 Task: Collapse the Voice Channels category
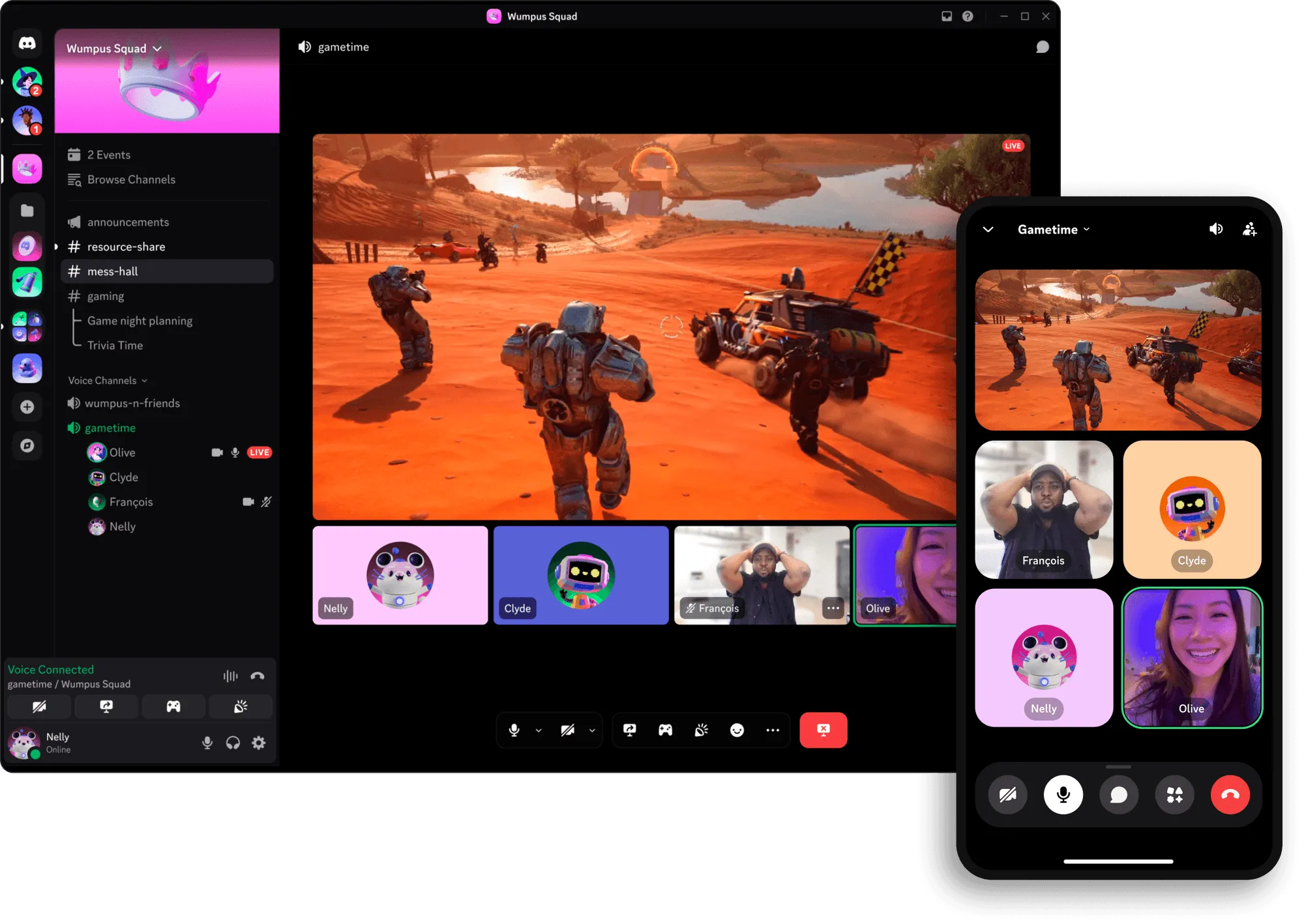click(107, 380)
